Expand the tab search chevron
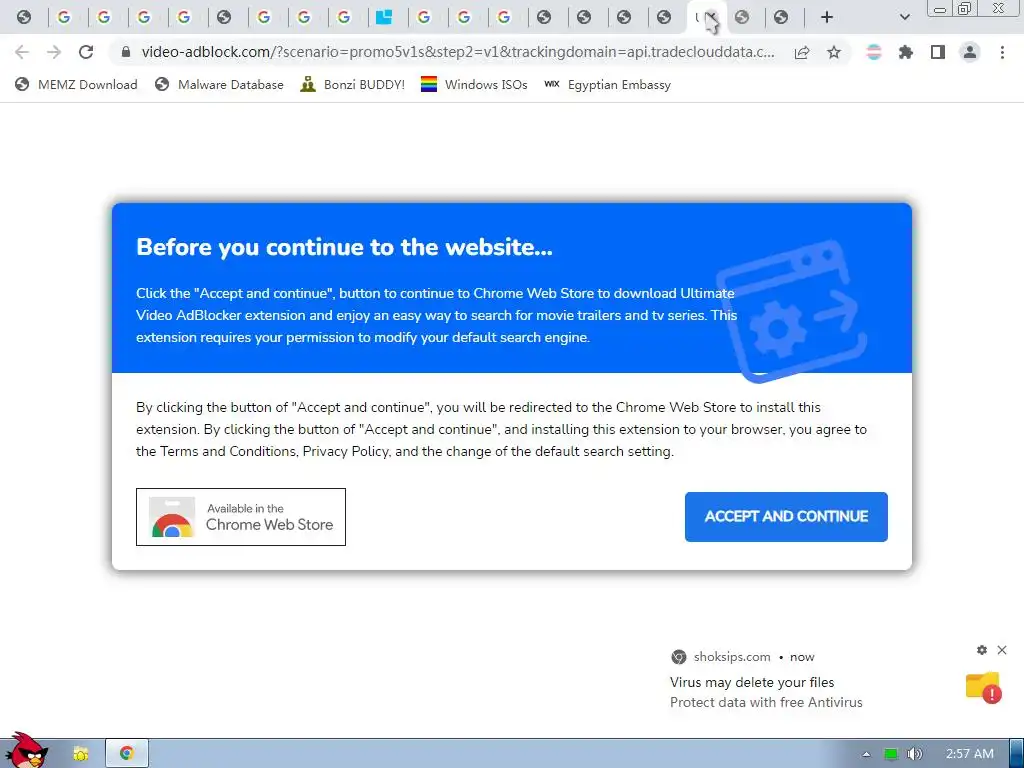1024x768 pixels. click(x=904, y=17)
